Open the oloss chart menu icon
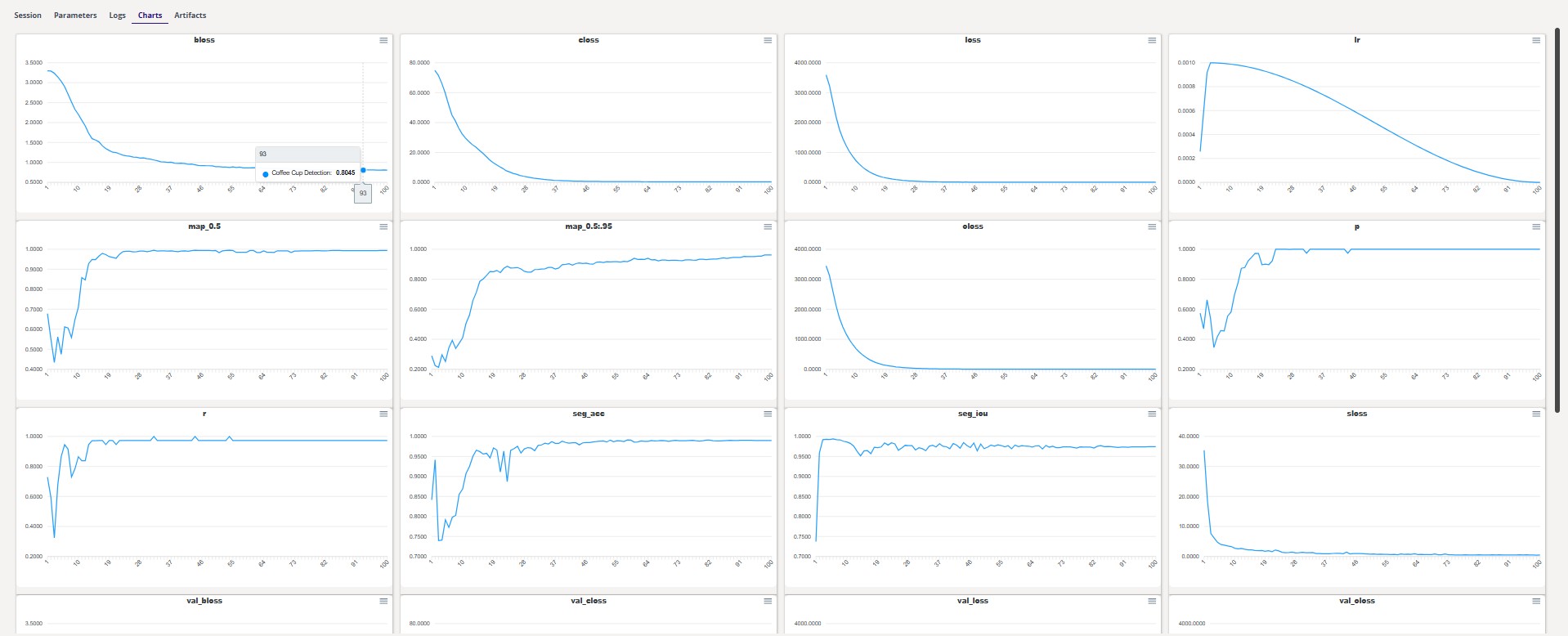 click(1152, 227)
